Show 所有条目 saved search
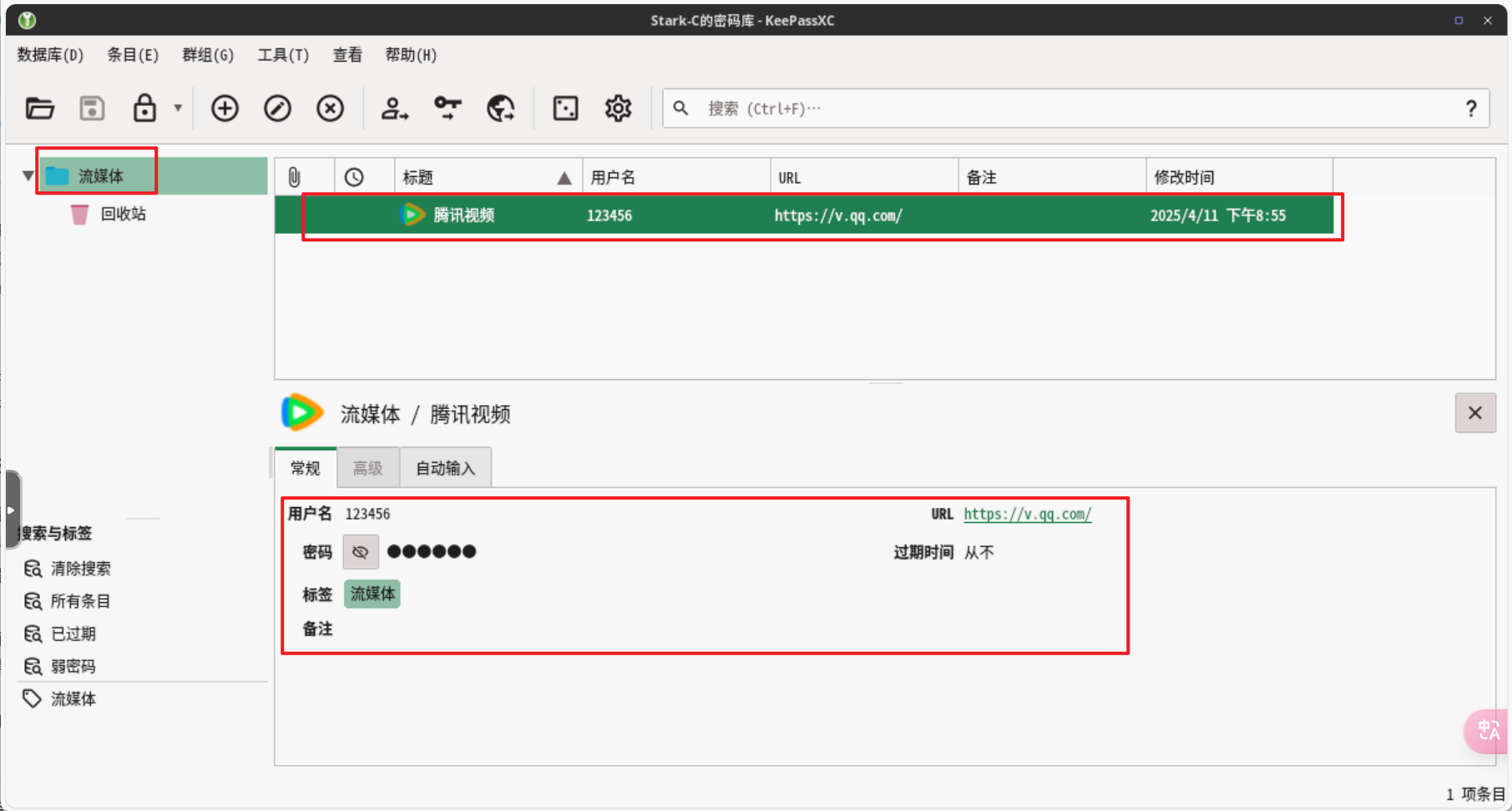 (81, 601)
